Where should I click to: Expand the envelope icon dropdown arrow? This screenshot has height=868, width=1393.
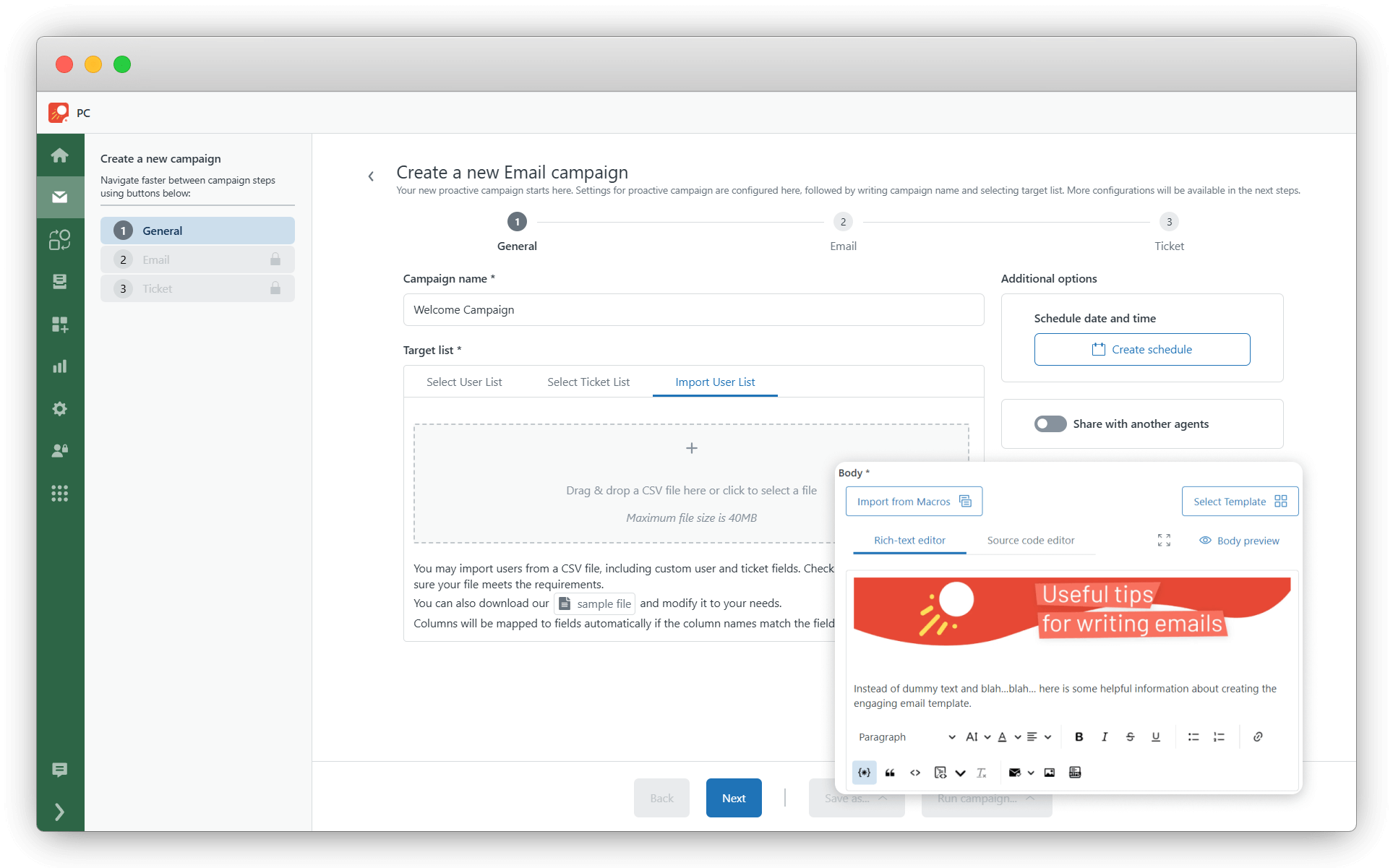[1031, 773]
